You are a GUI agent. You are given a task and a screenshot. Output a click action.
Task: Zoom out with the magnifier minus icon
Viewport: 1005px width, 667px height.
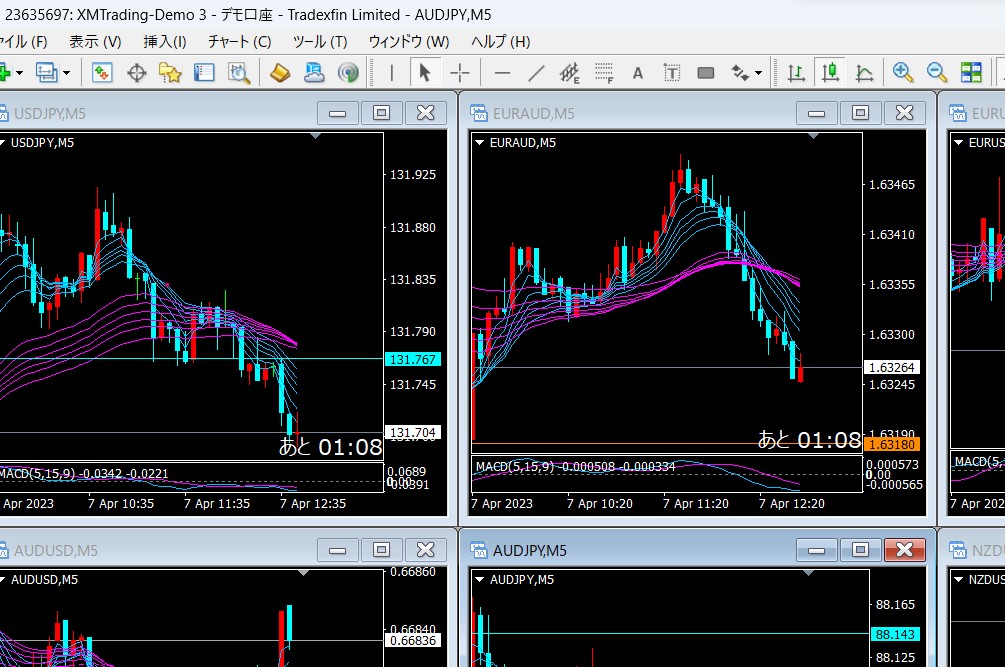(937, 72)
